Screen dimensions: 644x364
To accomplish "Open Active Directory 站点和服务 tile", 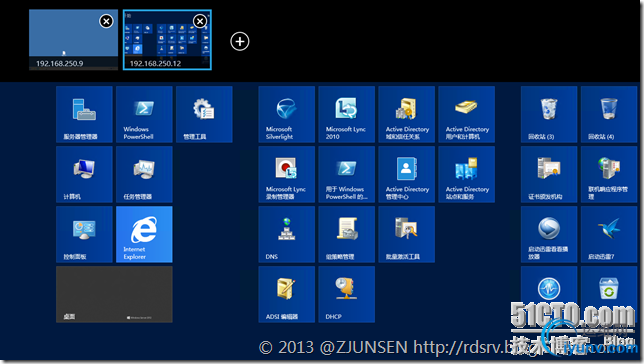I will (x=467, y=174).
